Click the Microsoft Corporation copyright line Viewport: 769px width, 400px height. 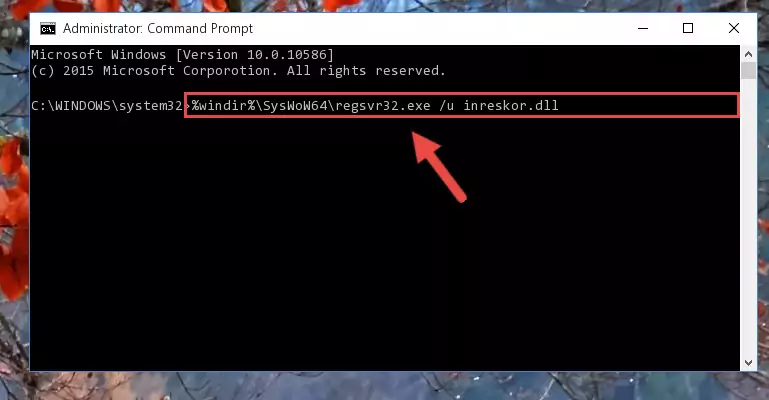238,71
